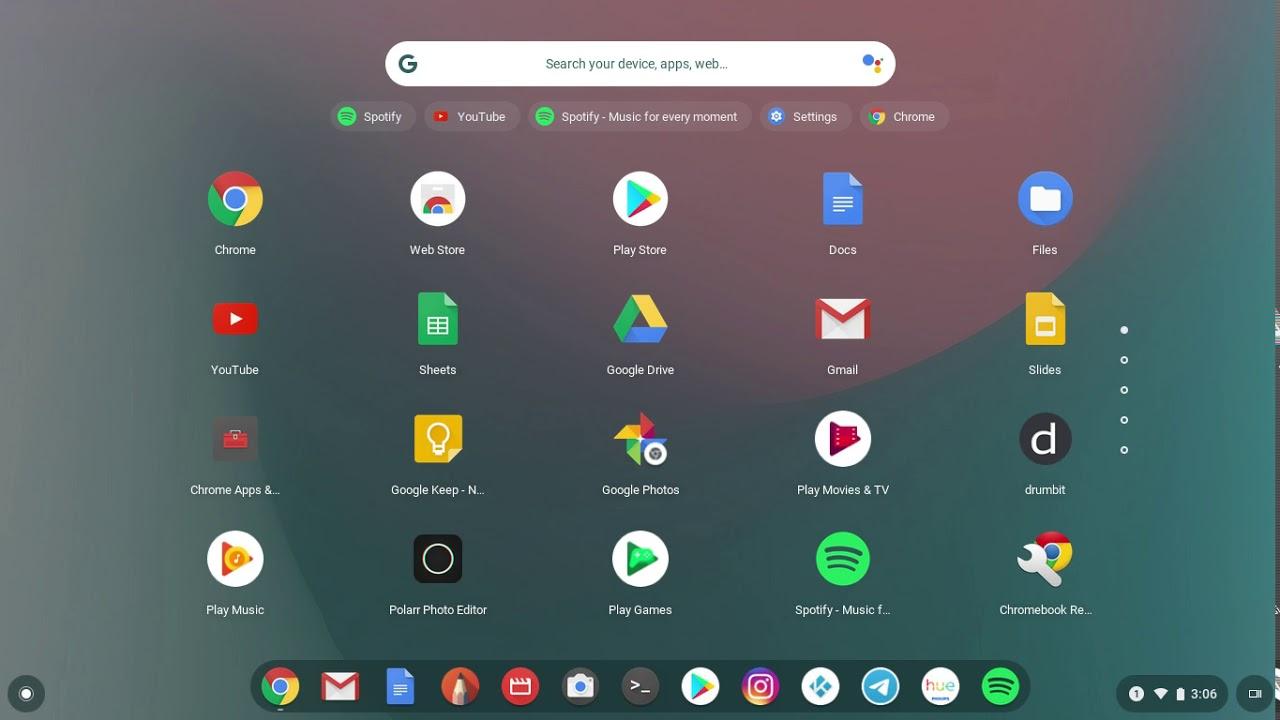Launch the Camera app from the shelf
The image size is (1280, 720).
click(x=580, y=687)
